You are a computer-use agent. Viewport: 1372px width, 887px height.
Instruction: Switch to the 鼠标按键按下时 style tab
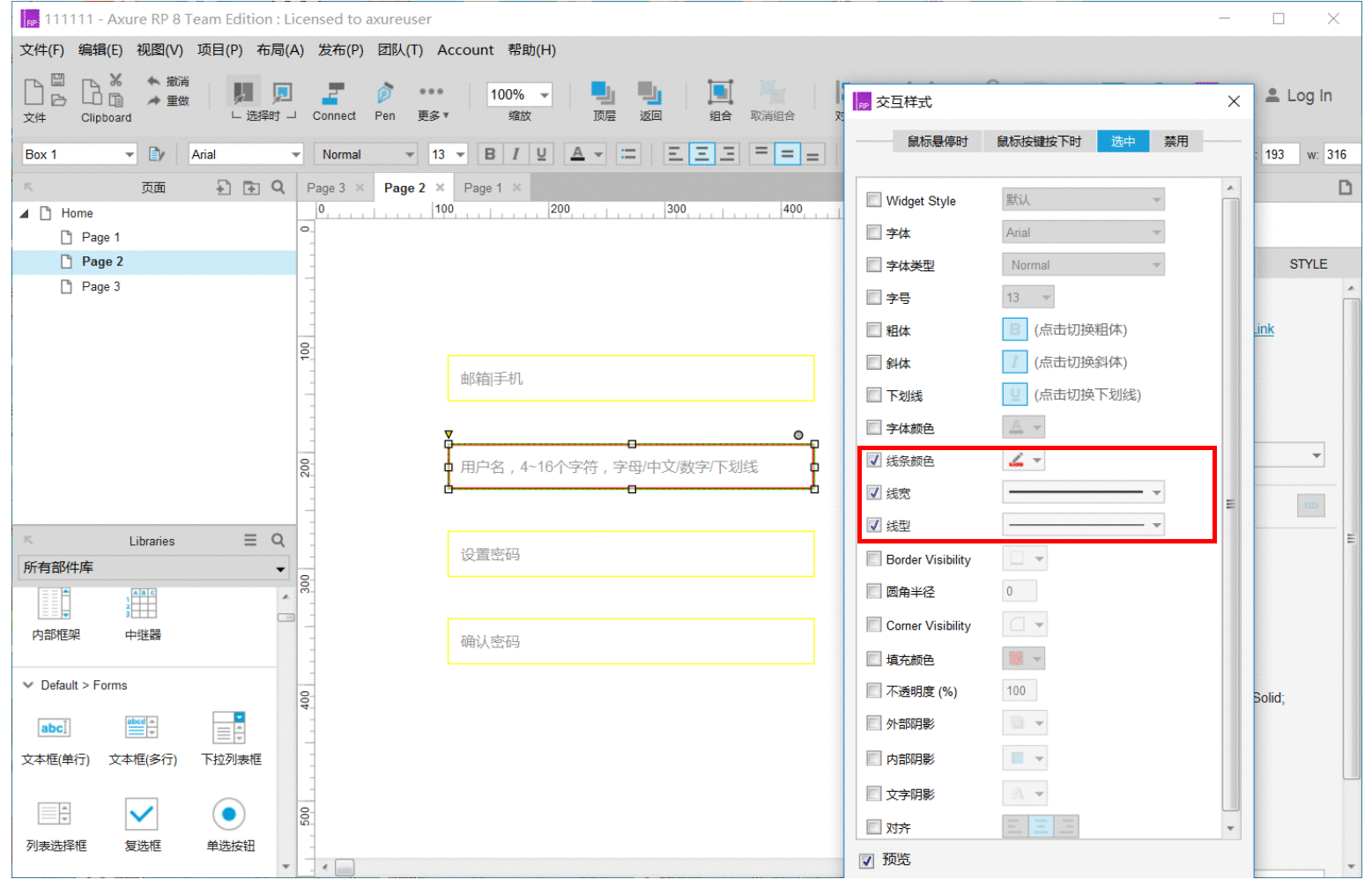pos(1039,141)
